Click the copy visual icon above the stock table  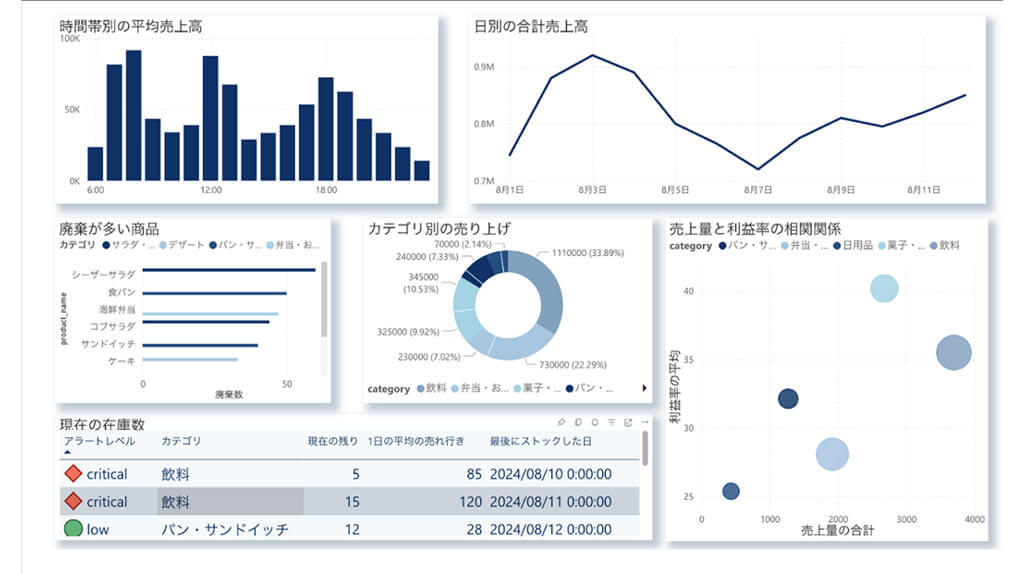click(579, 422)
